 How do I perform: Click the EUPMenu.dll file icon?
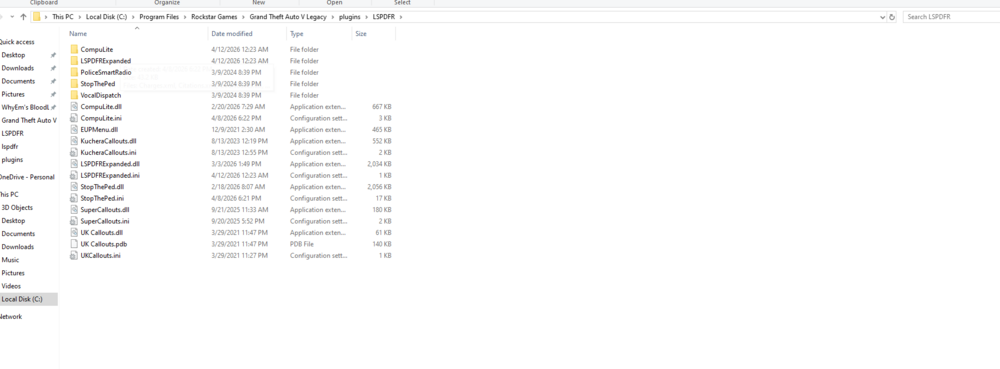click(74, 129)
